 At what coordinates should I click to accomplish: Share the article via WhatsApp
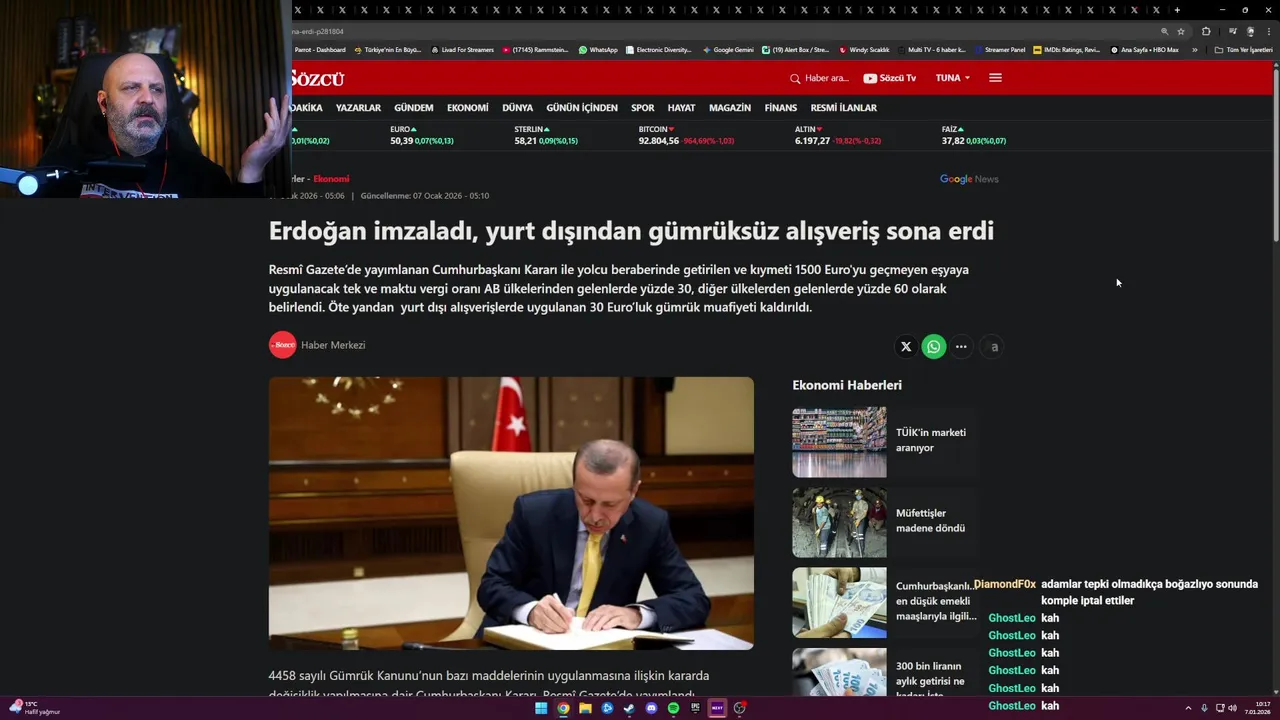(934, 347)
